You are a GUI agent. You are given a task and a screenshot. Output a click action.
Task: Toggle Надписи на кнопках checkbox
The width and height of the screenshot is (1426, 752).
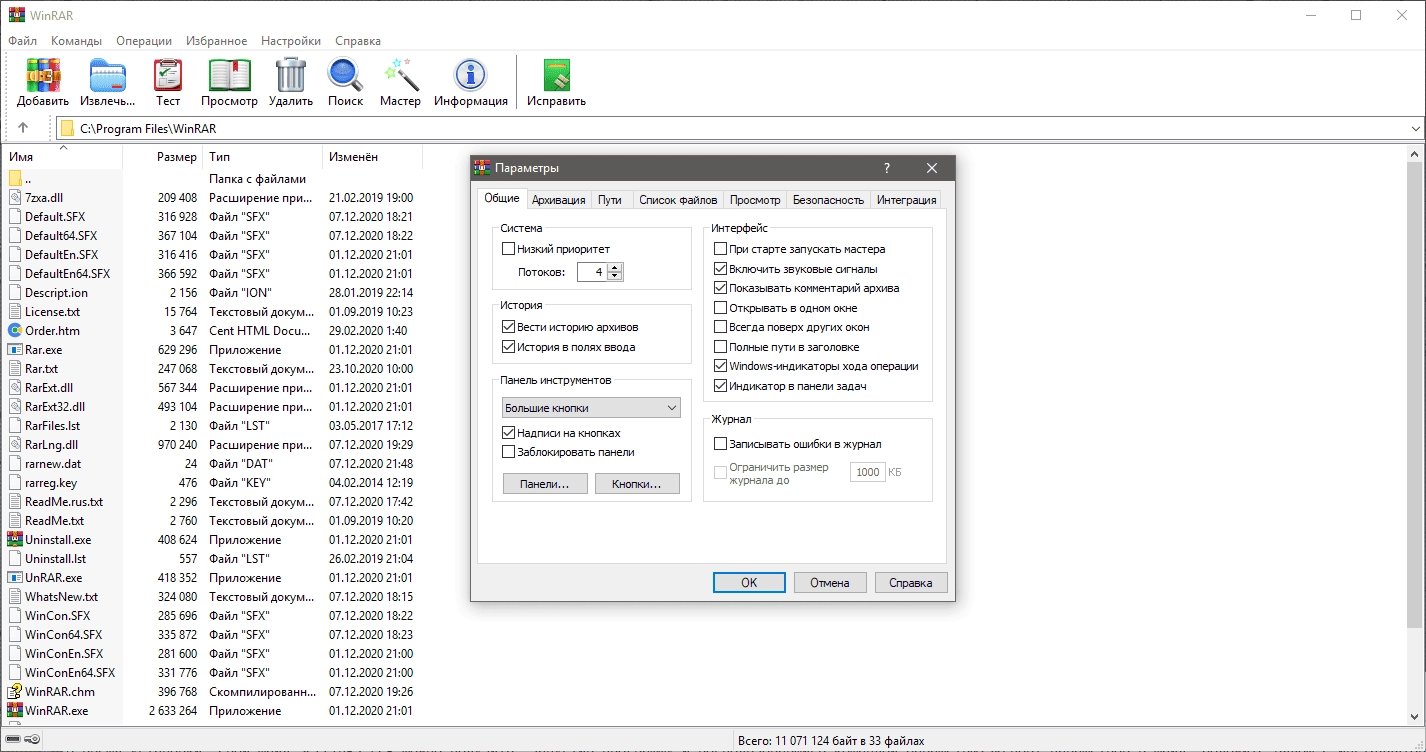click(x=508, y=433)
